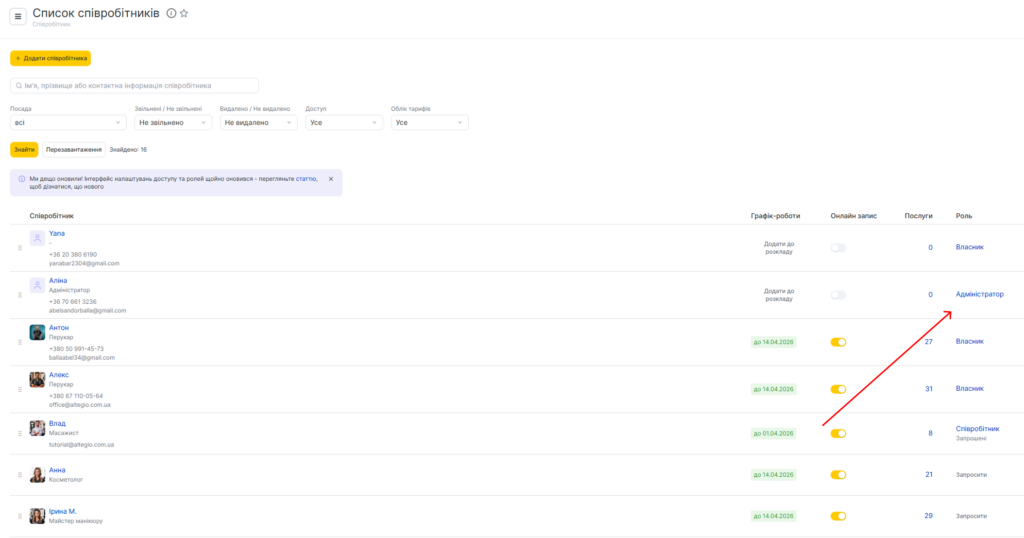The width and height of the screenshot is (1024, 538).
Task: Open the Облік тарифів dropdown
Action: 430,122
